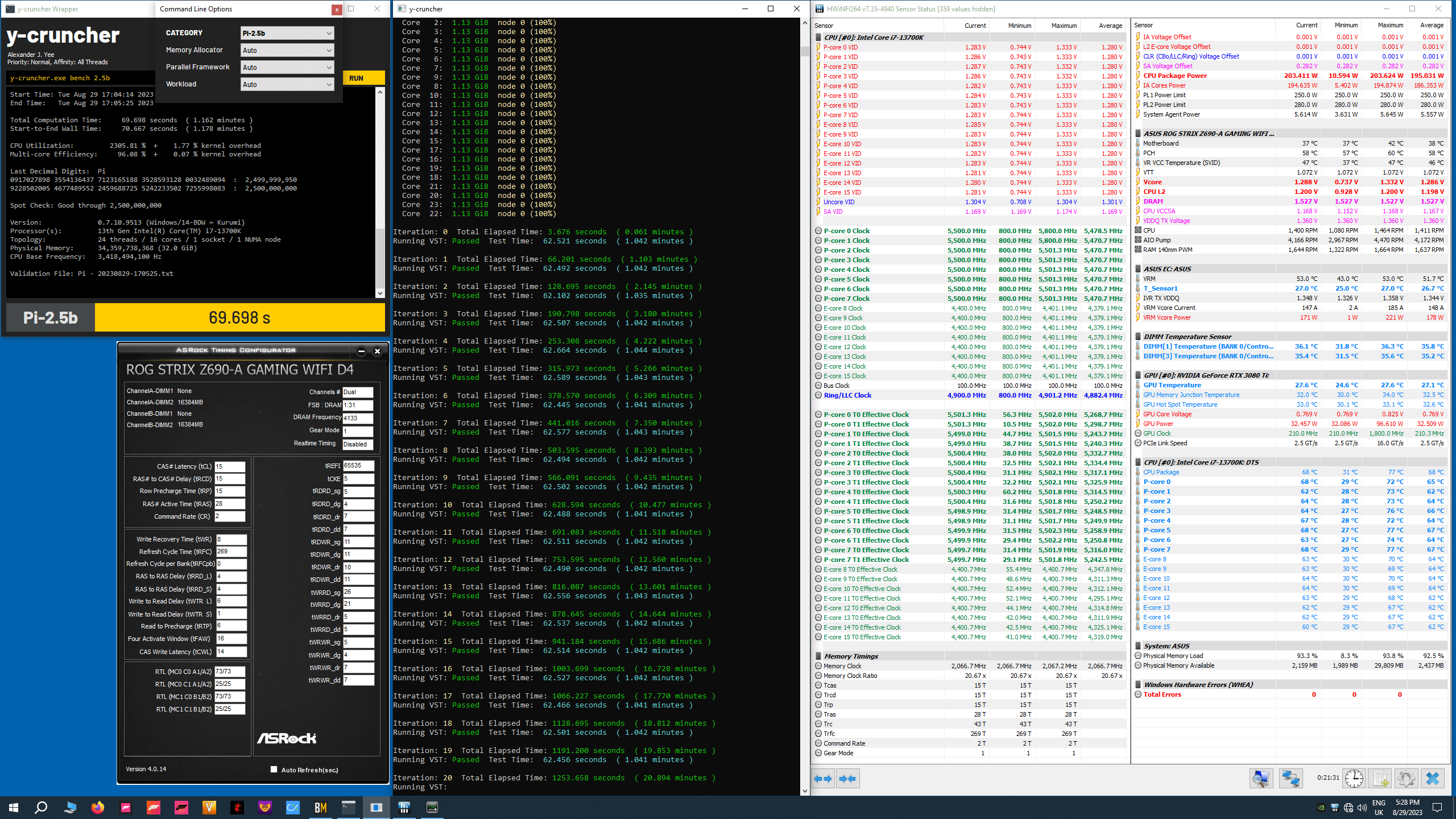Open clock showing 5:28 PM
Viewport: 1456px width, 819px height.
pyautogui.click(x=1407, y=808)
